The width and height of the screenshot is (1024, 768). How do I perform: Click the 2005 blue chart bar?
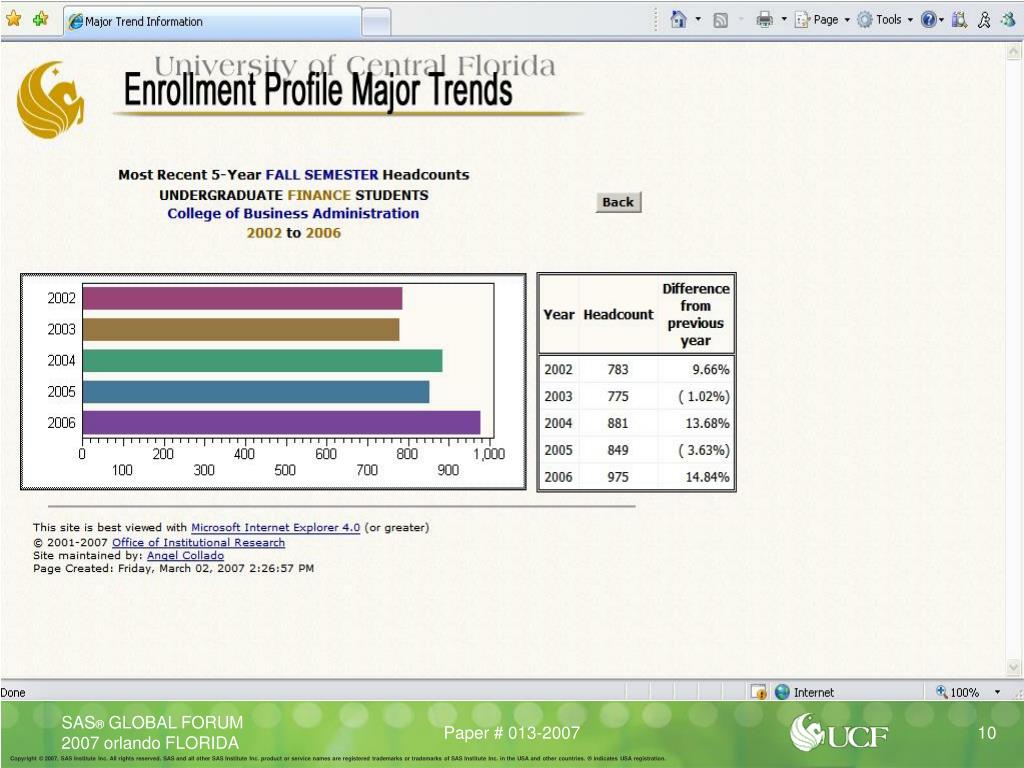tap(256, 392)
